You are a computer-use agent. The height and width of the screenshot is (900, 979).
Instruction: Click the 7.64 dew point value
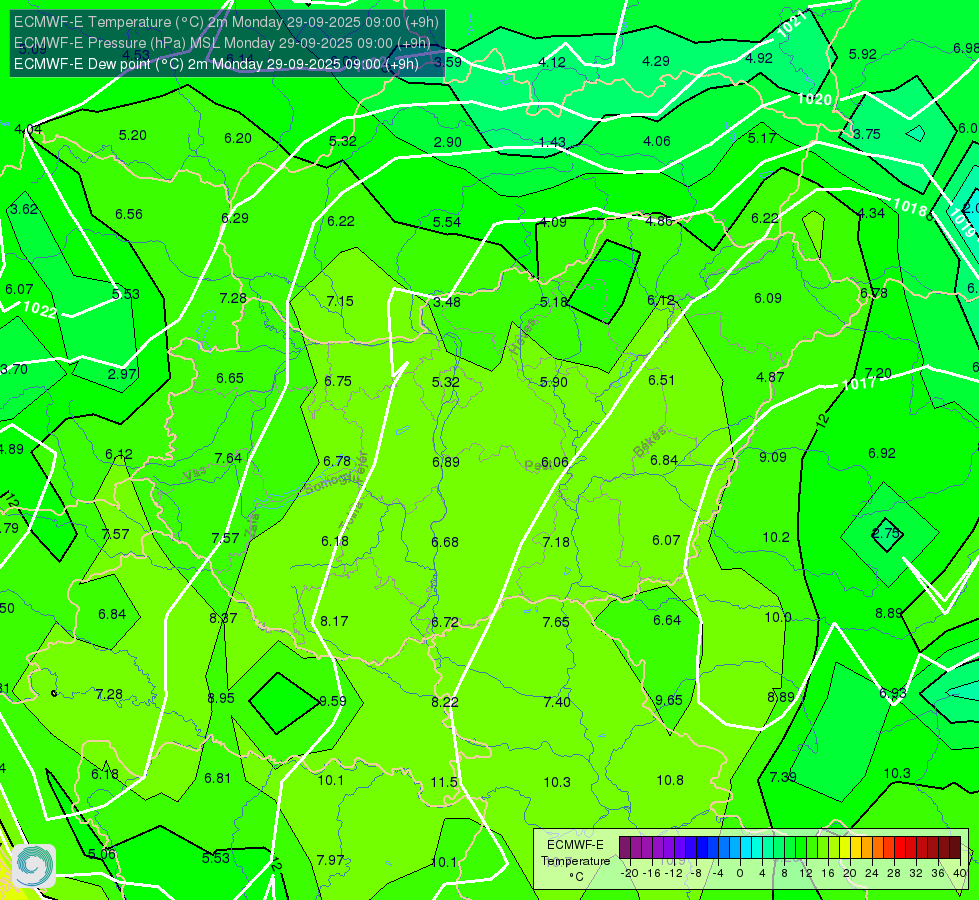[x=228, y=458]
